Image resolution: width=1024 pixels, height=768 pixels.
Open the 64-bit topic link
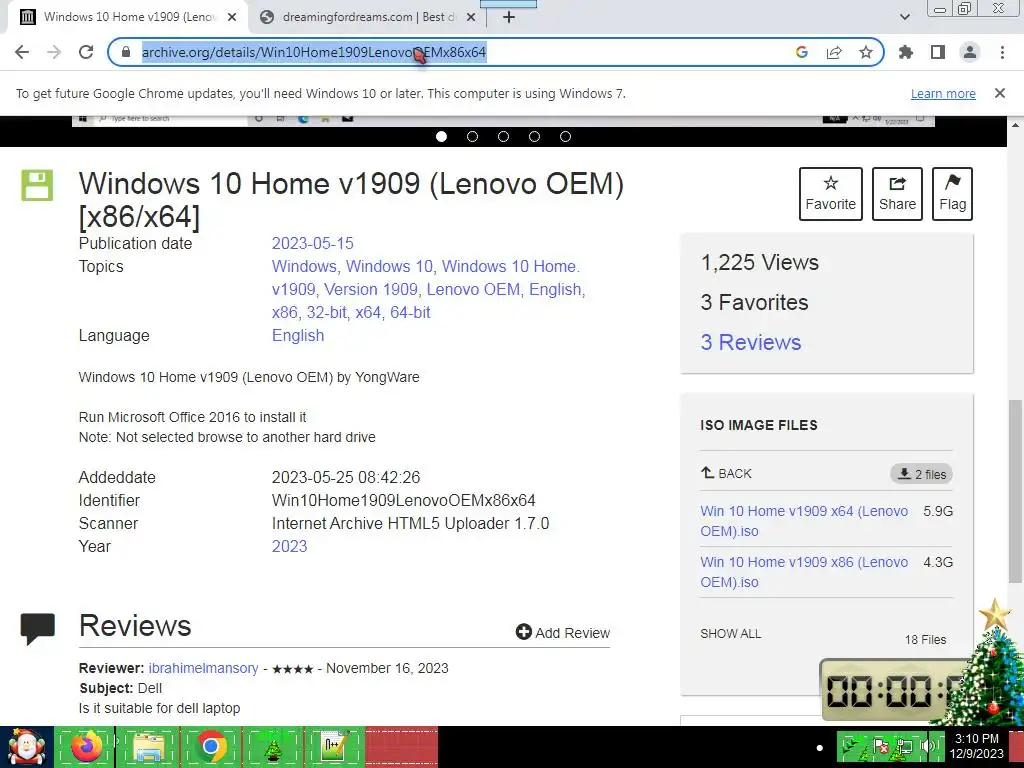tap(410, 313)
